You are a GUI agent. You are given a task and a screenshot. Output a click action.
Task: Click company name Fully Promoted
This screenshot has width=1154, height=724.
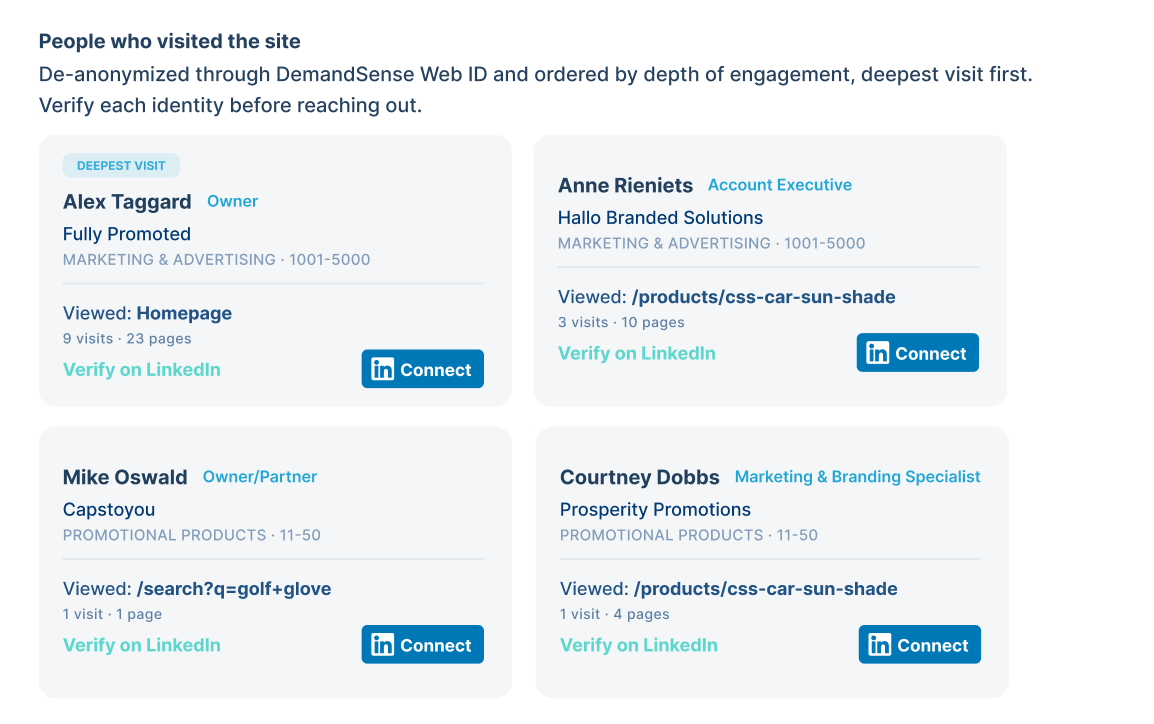coord(127,234)
